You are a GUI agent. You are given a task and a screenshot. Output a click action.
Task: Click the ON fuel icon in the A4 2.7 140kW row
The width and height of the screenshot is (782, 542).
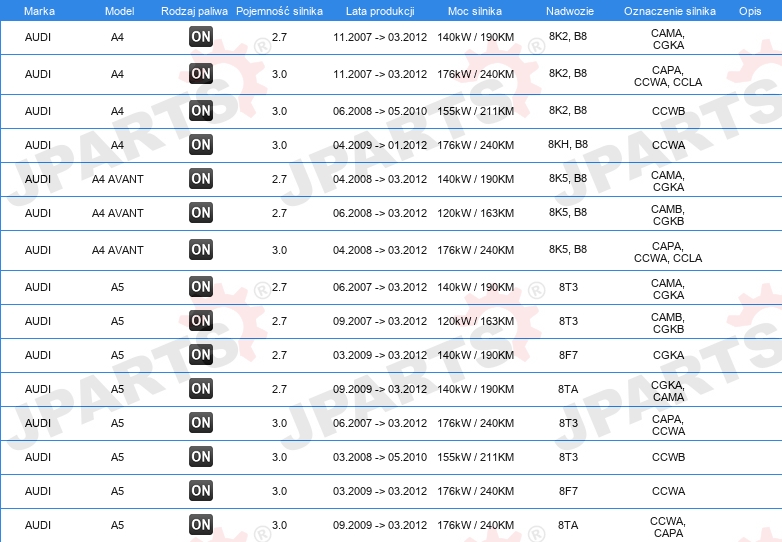(201, 37)
